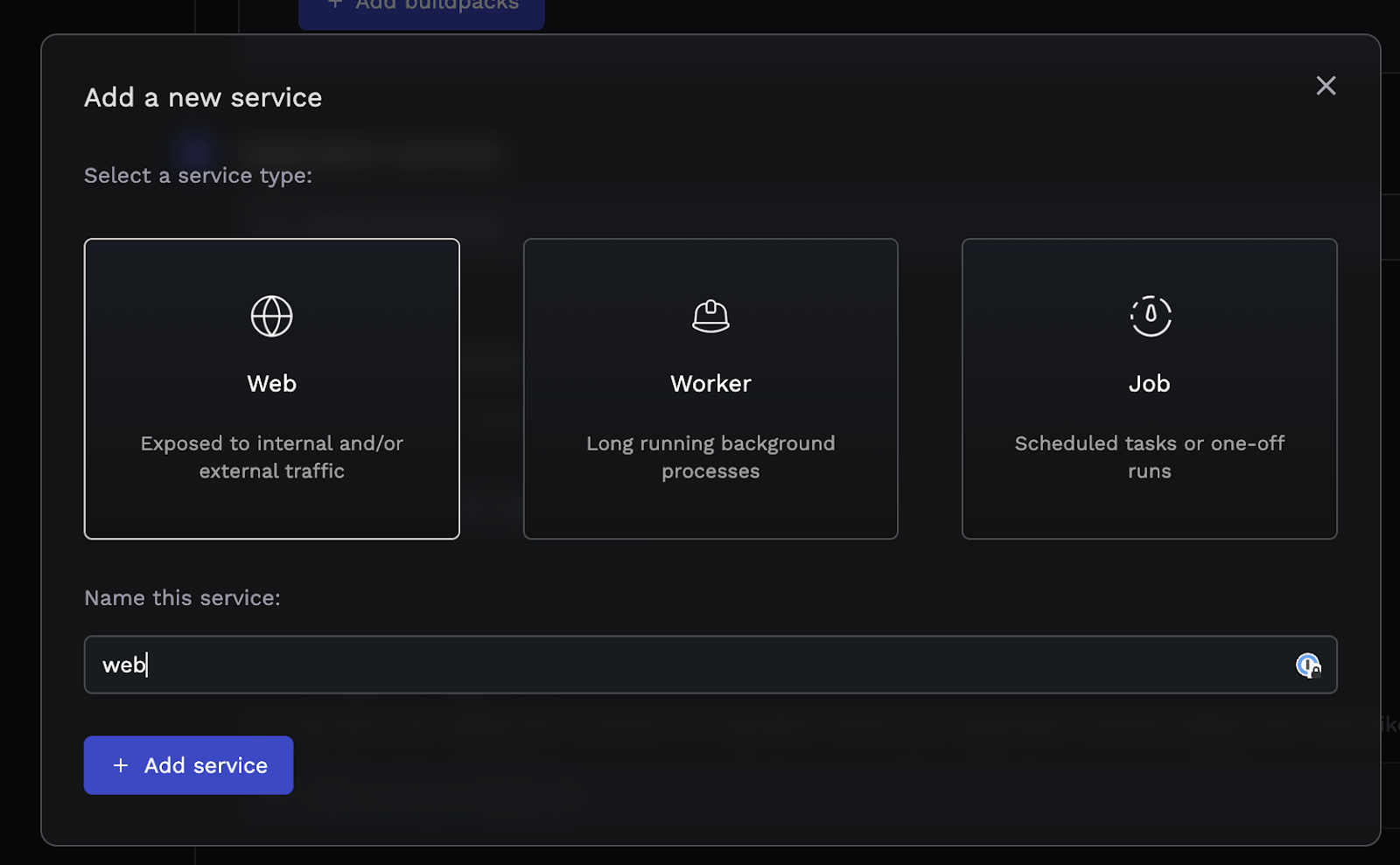Click "Long running background processes" description
This screenshot has width=1400, height=865.
[710, 457]
